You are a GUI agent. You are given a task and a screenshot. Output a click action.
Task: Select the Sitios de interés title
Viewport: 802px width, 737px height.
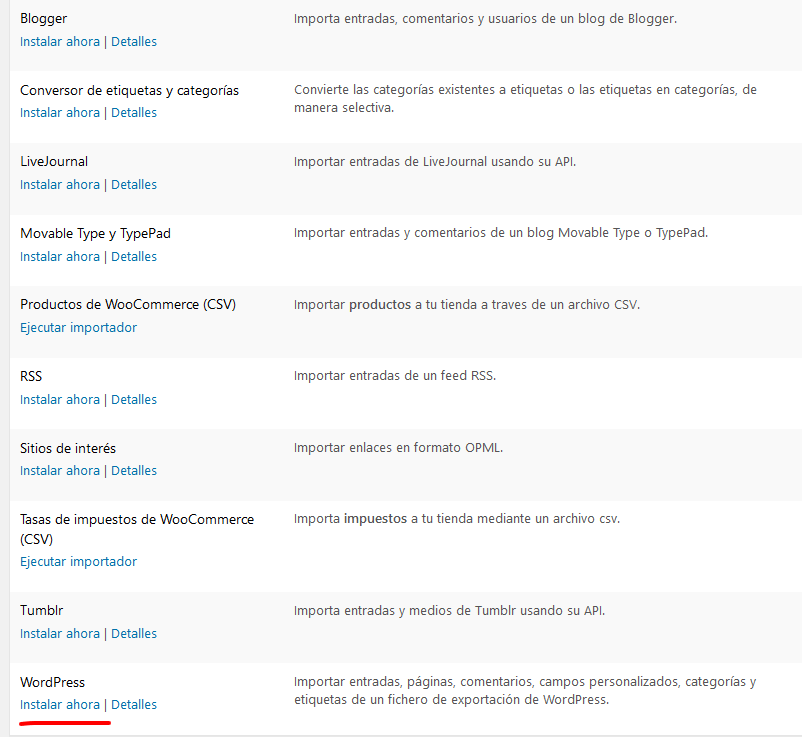coord(68,449)
